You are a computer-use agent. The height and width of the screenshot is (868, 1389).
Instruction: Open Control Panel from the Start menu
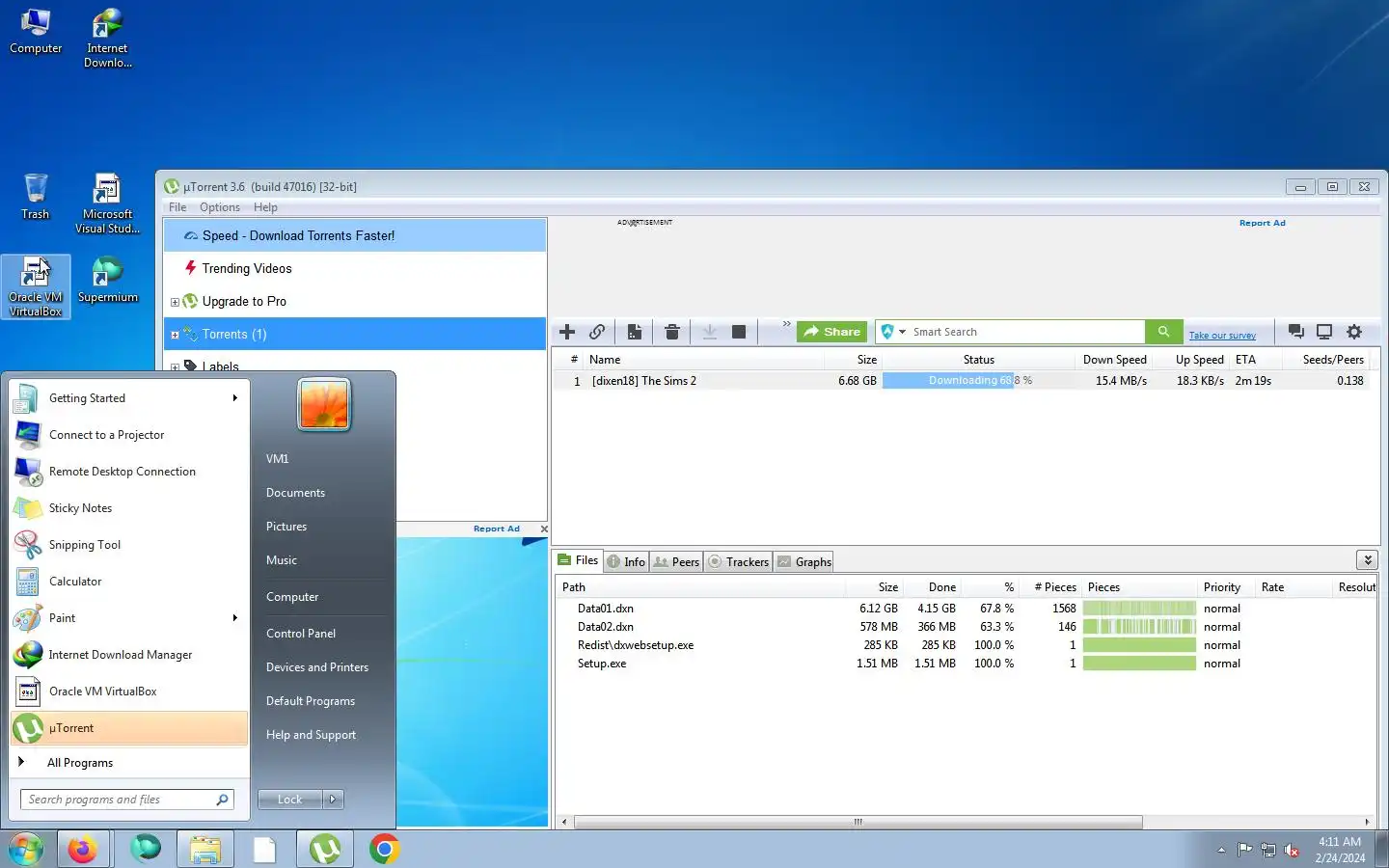point(301,634)
